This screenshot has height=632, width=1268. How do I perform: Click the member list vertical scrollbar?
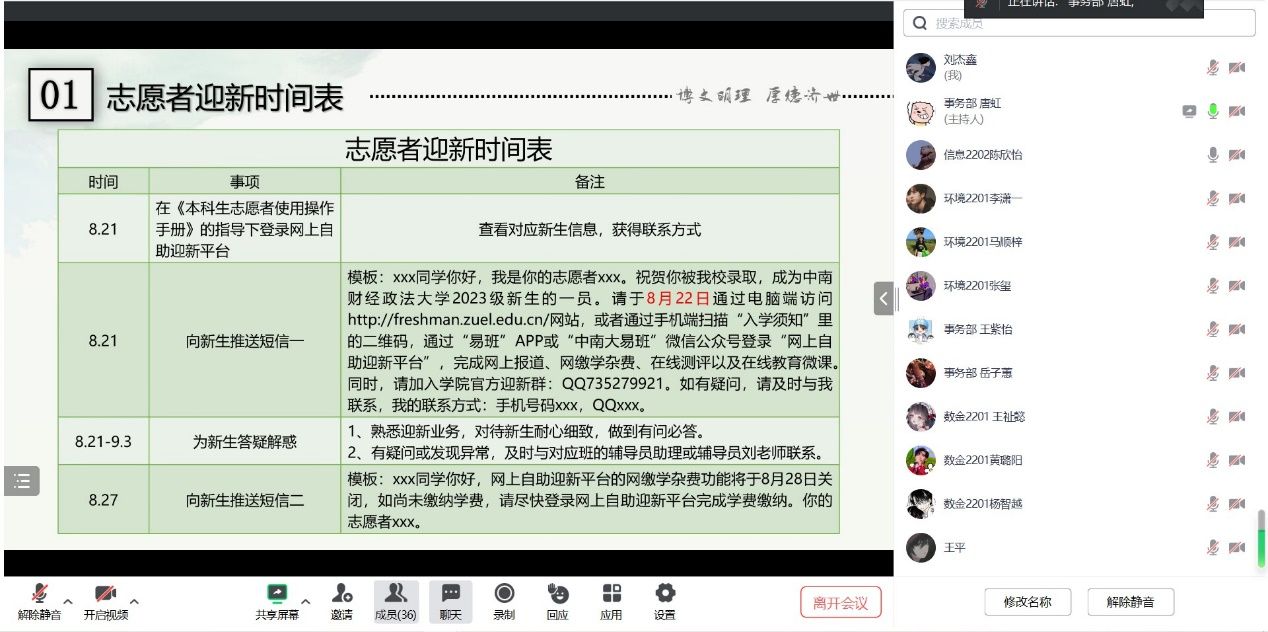(x=1261, y=536)
